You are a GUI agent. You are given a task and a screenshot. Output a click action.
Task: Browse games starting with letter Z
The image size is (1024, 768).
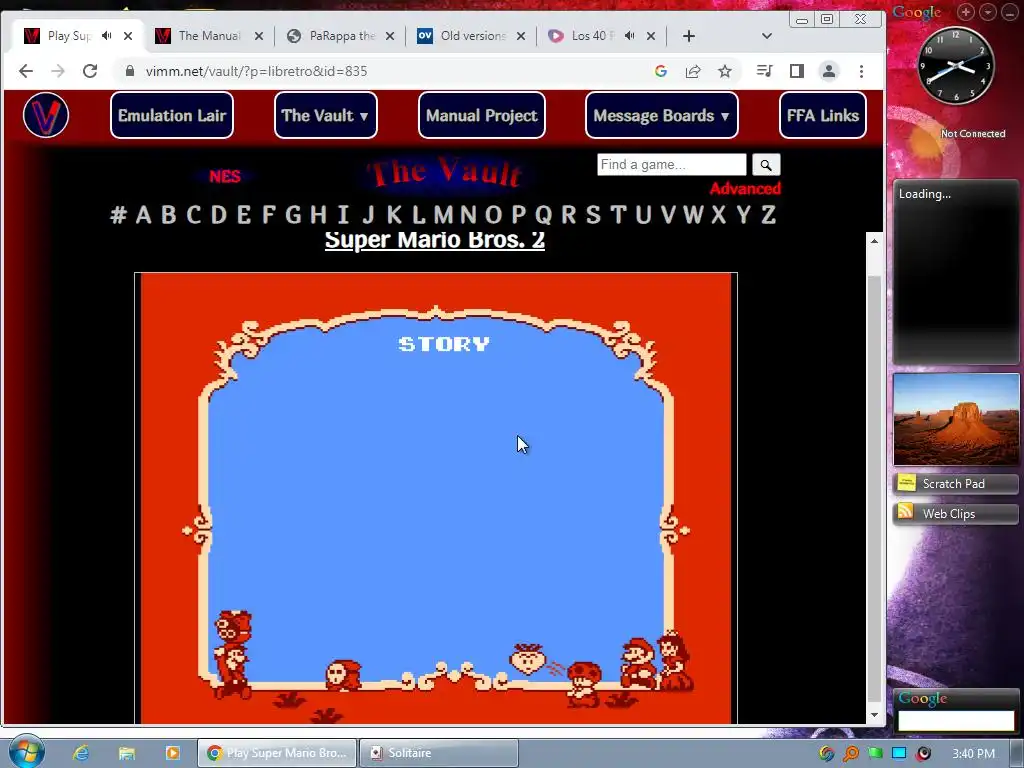point(768,214)
